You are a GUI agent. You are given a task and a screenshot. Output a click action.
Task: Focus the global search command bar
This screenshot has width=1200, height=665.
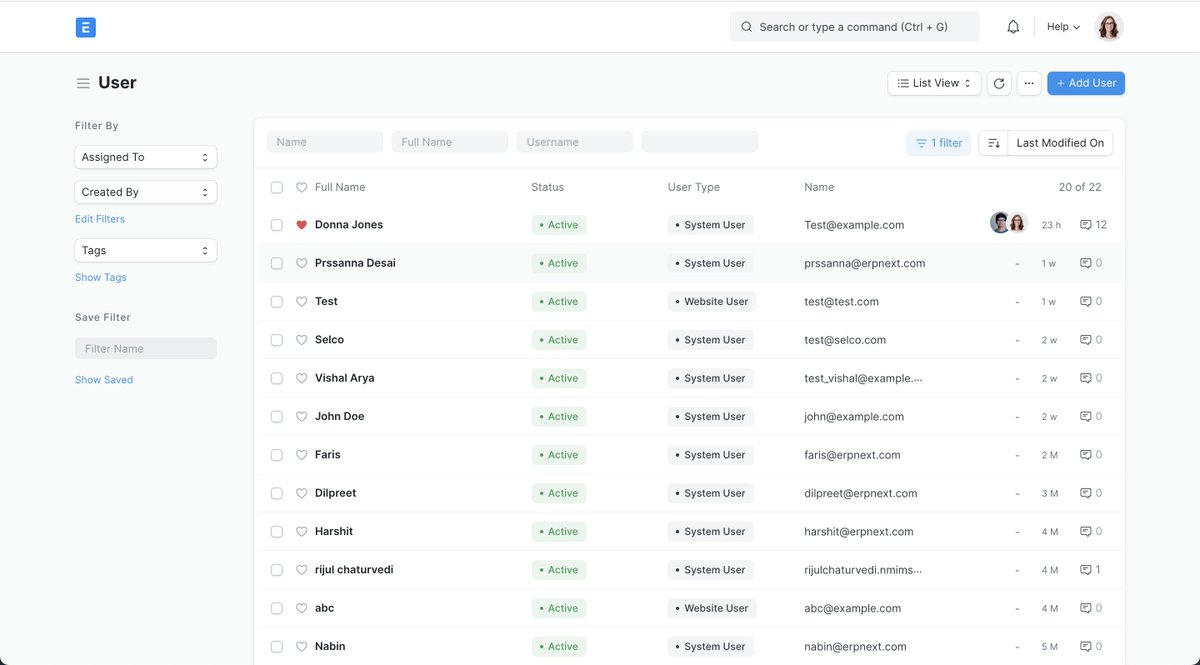855,27
